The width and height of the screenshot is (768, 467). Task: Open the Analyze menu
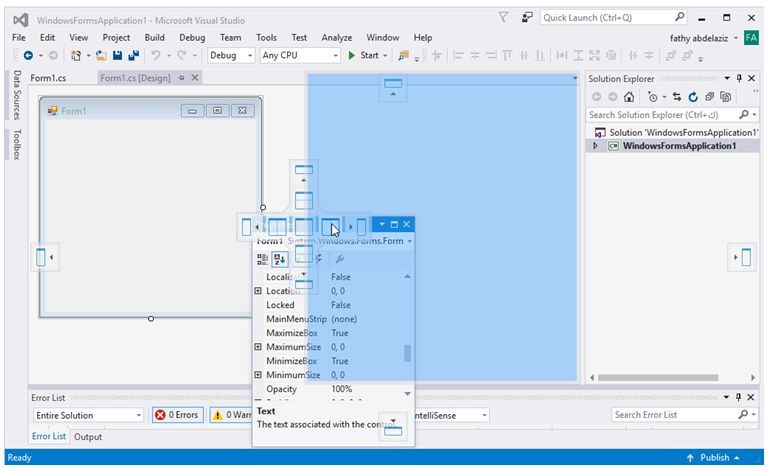336,38
